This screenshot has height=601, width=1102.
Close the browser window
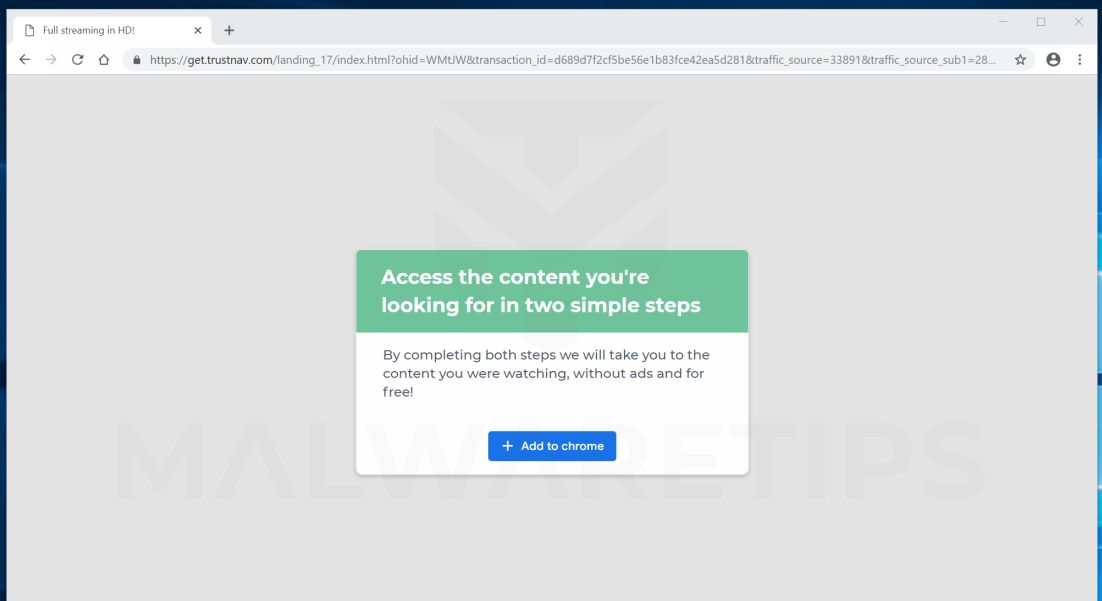click(x=1078, y=22)
